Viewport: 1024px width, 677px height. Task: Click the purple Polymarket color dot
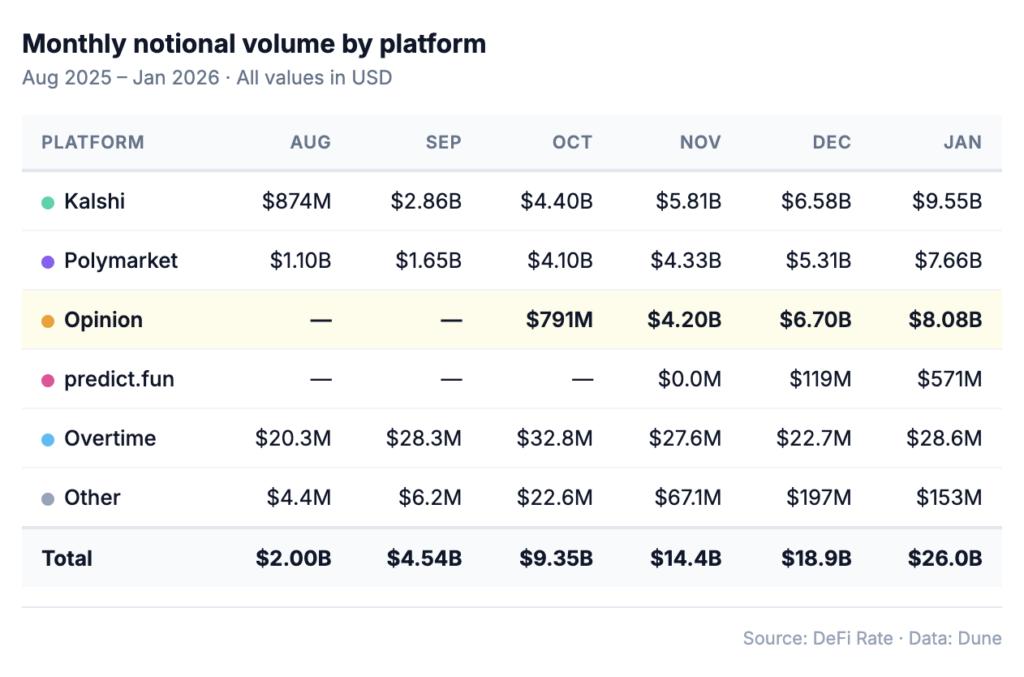pyautogui.click(x=48, y=262)
